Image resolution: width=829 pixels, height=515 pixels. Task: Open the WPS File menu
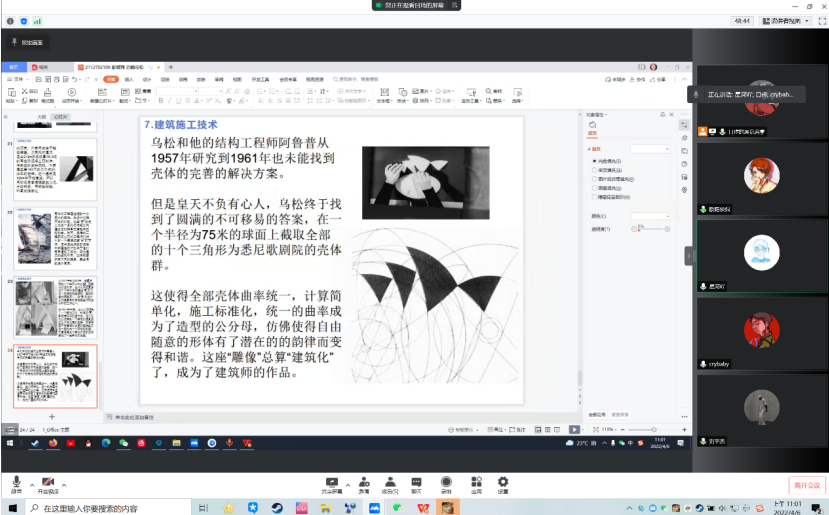pos(17,79)
